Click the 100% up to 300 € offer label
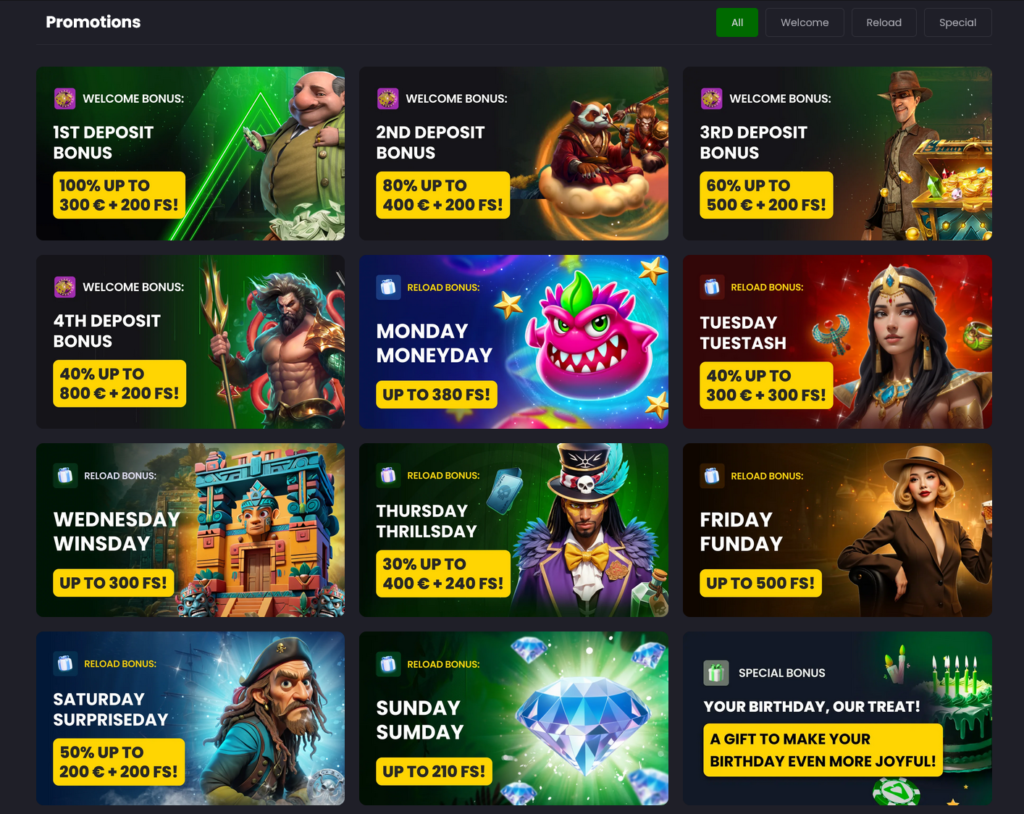1024x814 pixels. coord(119,195)
